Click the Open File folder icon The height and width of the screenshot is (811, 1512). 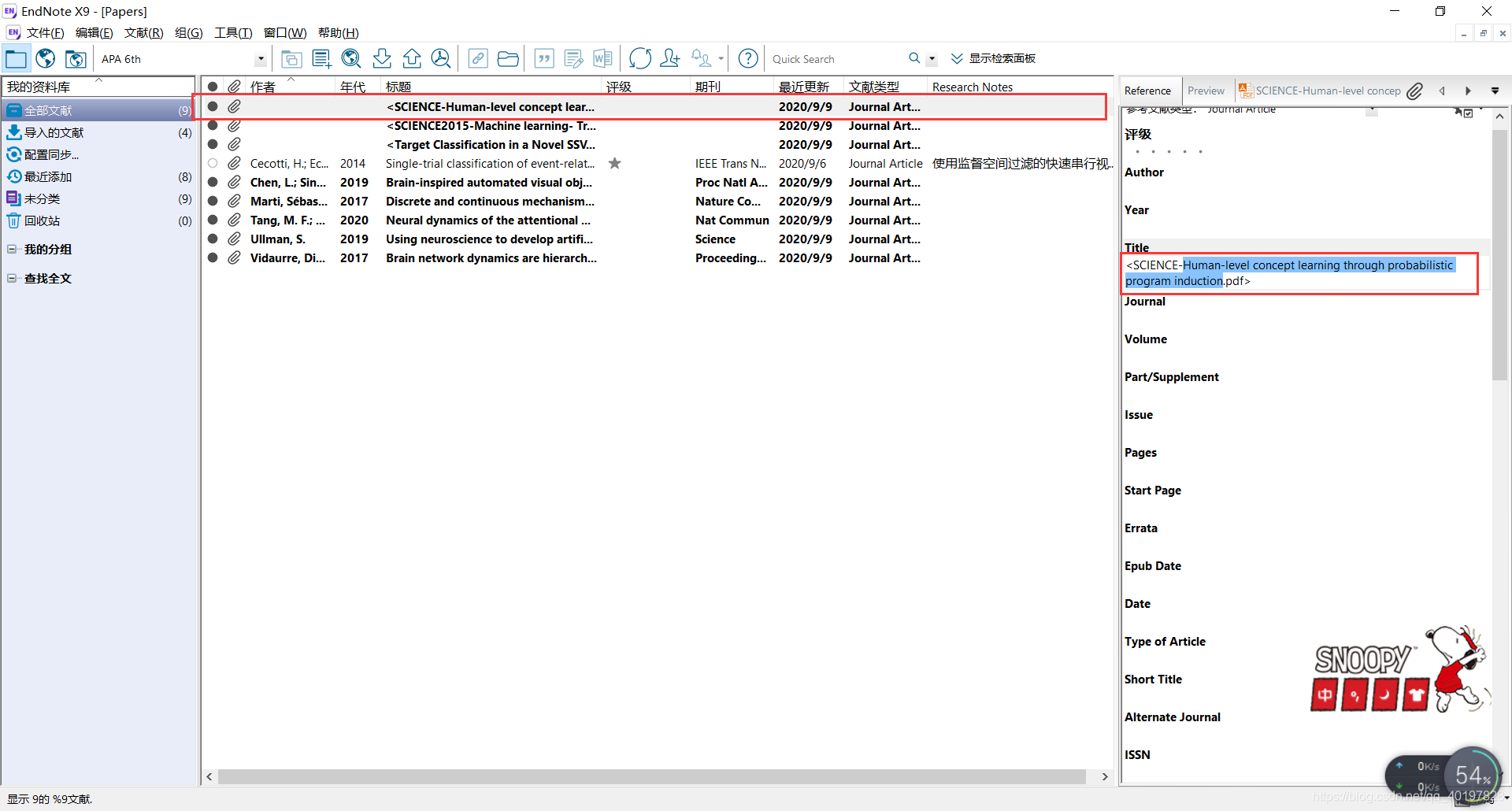tap(508, 58)
